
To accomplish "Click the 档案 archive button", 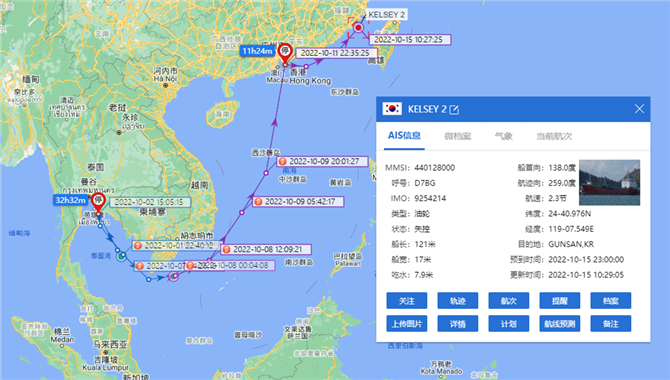I will coord(611,301).
